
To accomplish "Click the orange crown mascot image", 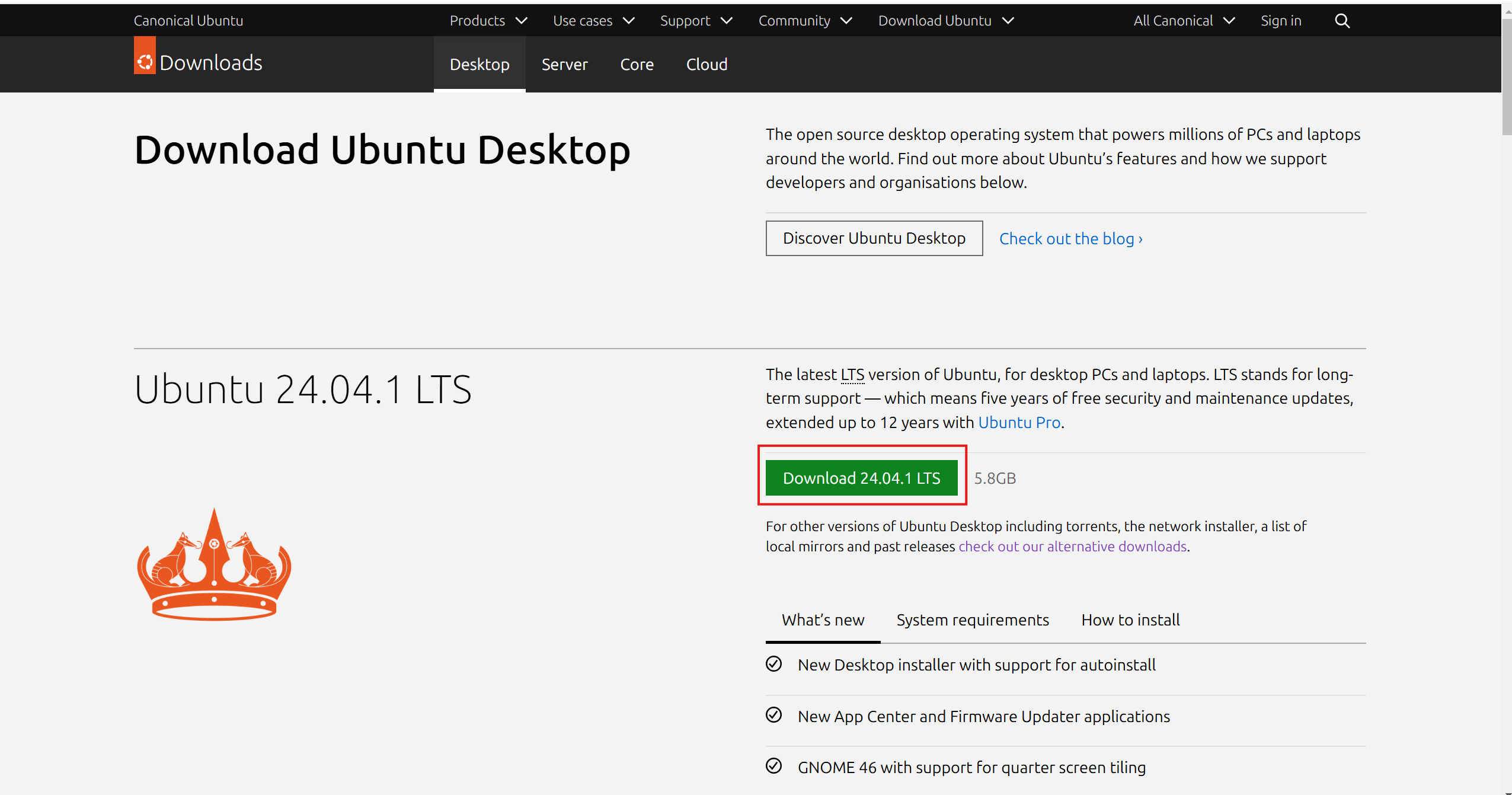I will pyautogui.click(x=214, y=565).
